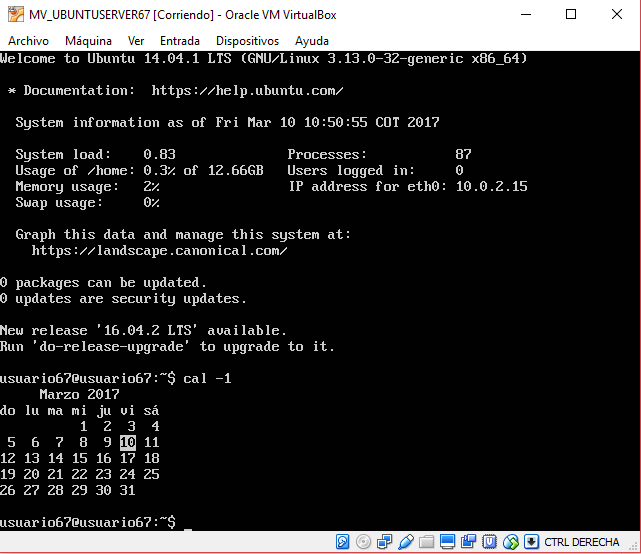Click day 31 in the calendar
The image size is (641, 554).
128,490
